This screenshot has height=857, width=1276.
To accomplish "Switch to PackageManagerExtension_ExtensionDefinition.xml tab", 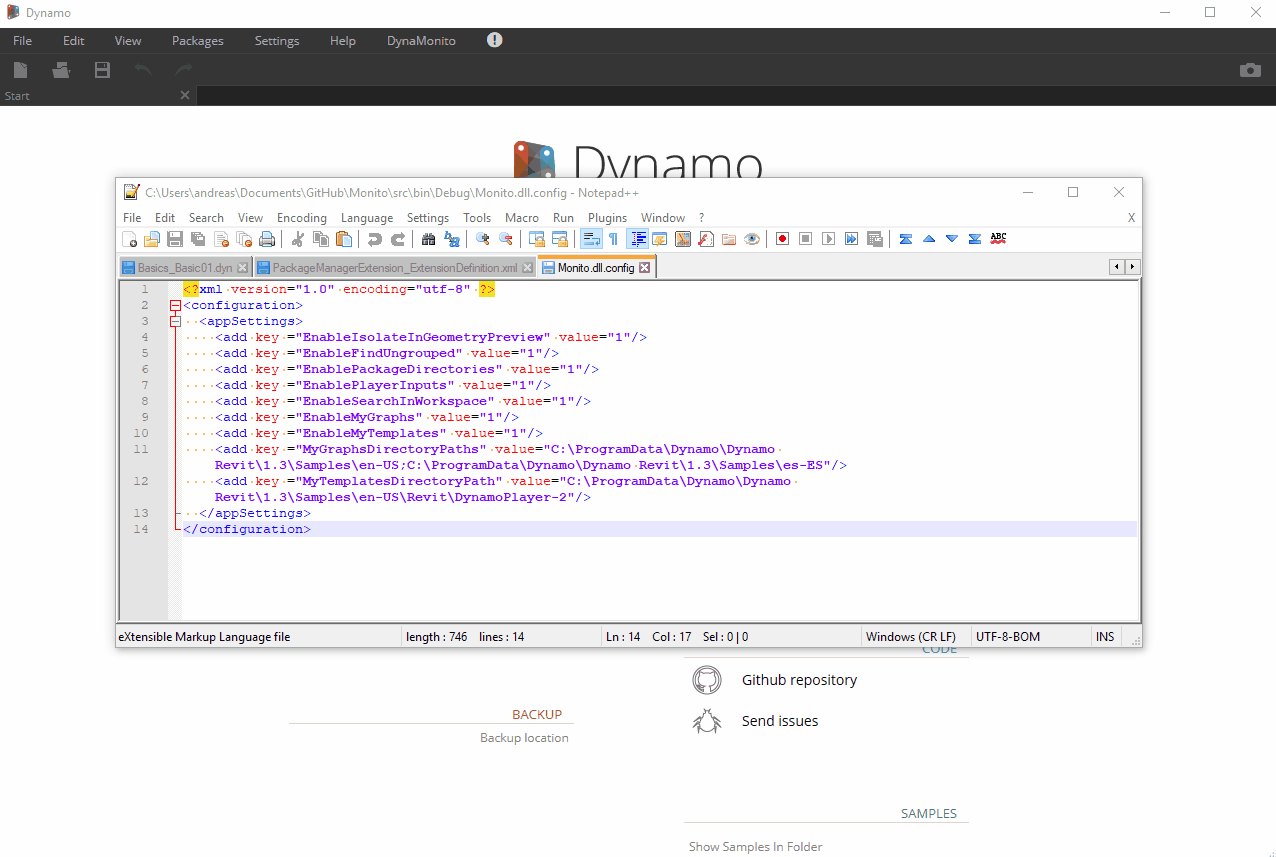I will coord(394,268).
